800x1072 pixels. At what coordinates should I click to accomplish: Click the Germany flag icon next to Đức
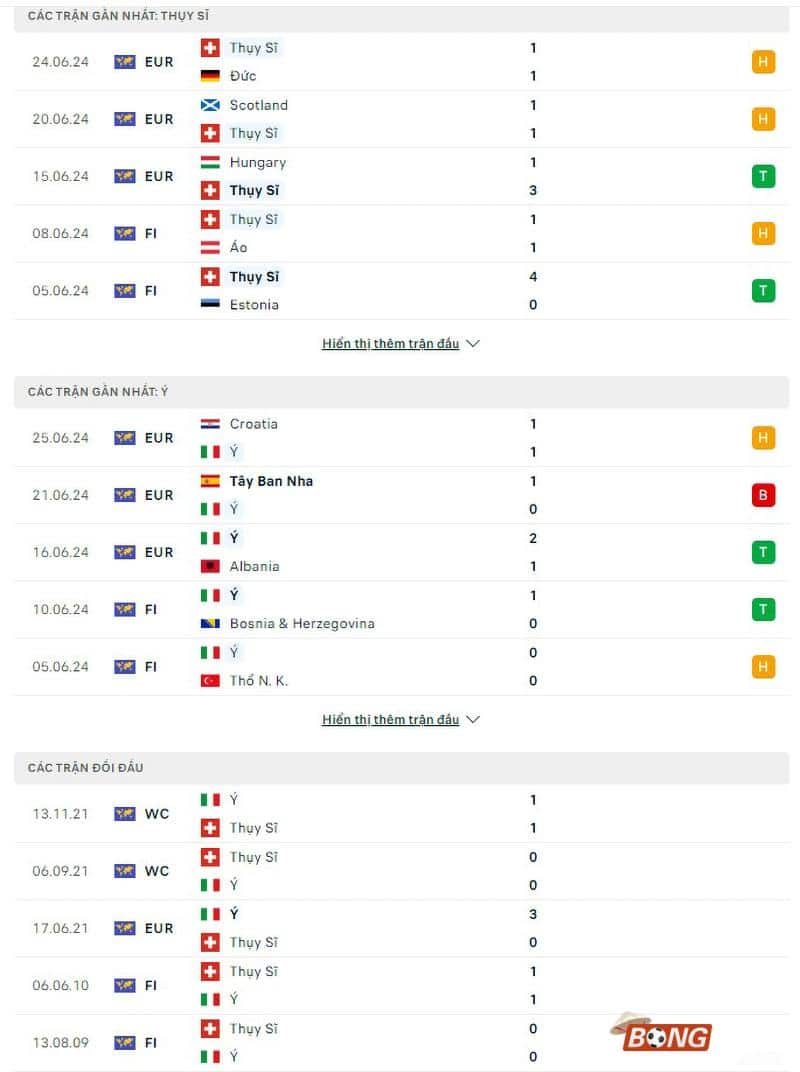(210, 76)
